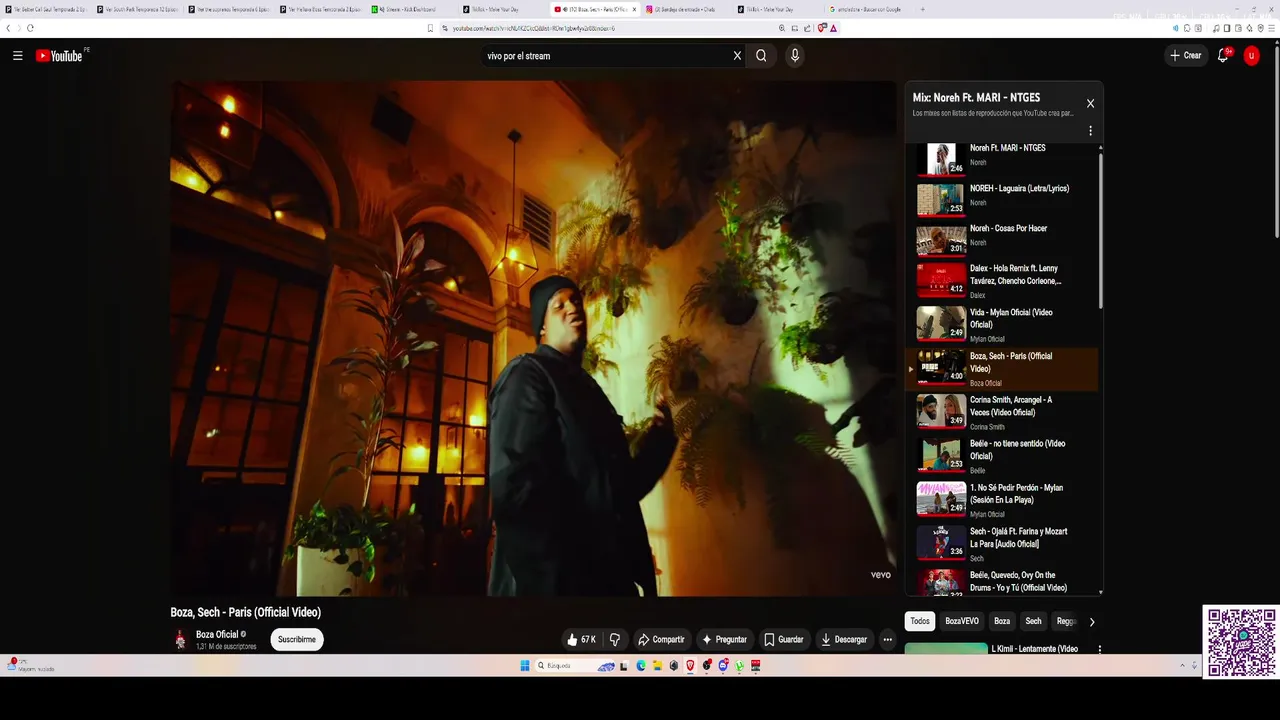Viewport: 1280px width, 720px height.
Task: Play 'Dalex - Hola Remix' playlist entry
Action: [1000, 280]
